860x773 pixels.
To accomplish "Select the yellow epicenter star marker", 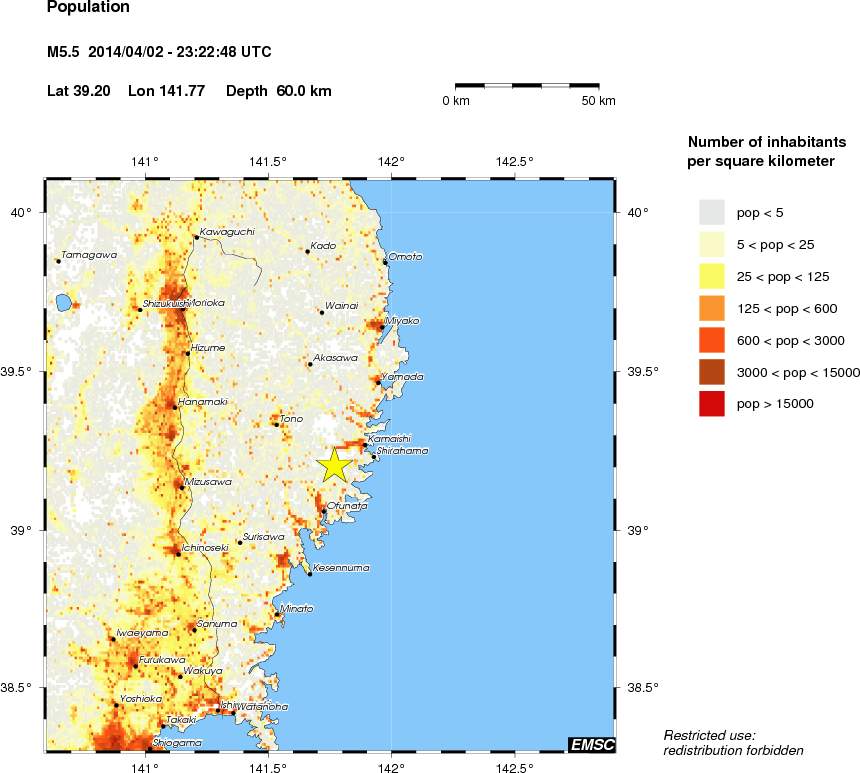I will [x=335, y=464].
